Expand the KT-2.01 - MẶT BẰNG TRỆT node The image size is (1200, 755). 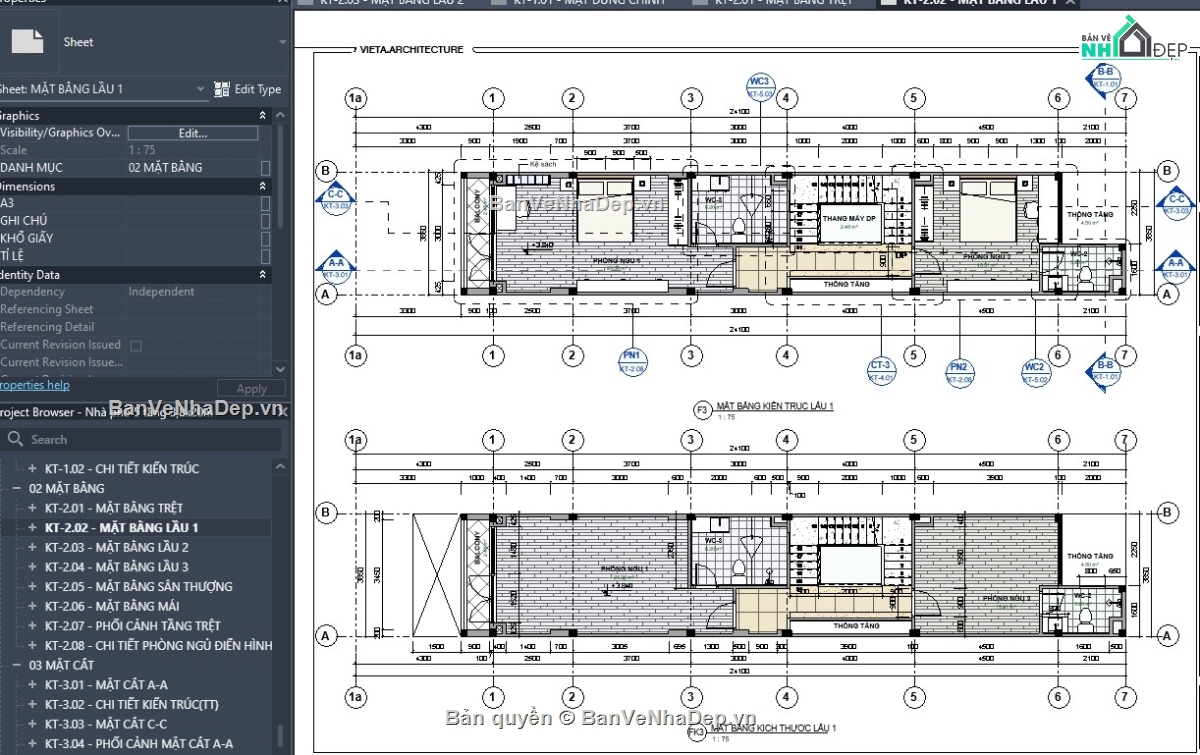click(x=32, y=508)
